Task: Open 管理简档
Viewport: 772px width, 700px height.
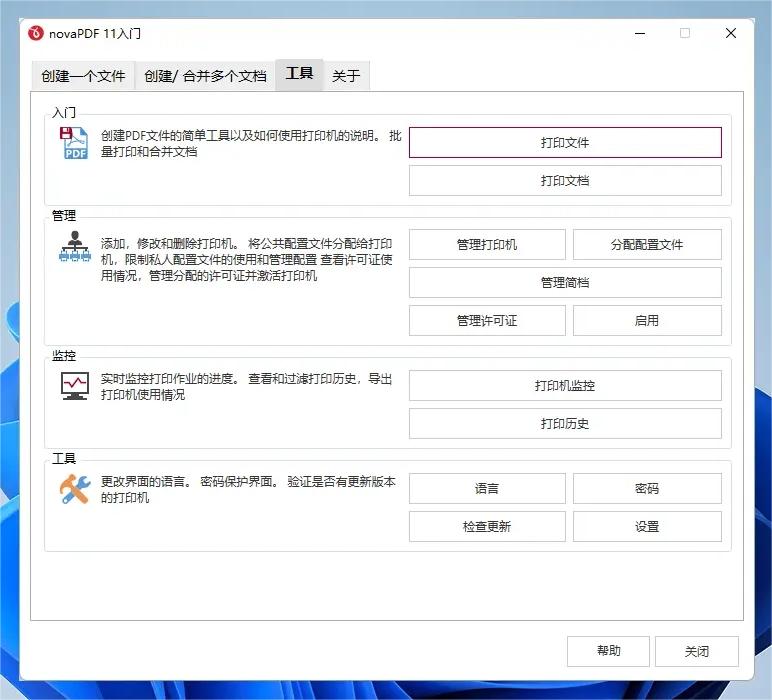Action: point(565,283)
